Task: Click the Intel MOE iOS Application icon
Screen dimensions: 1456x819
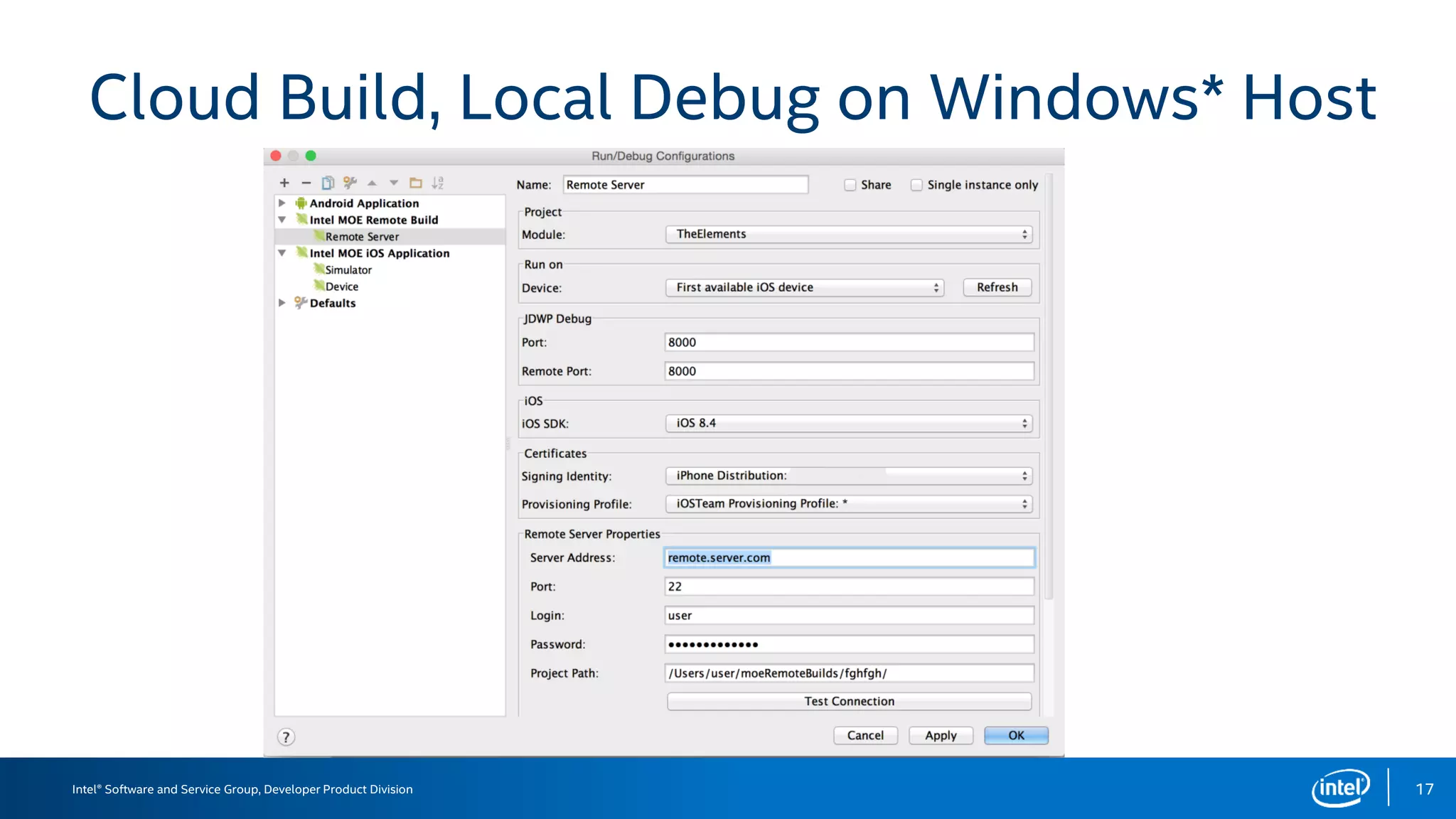Action: (301, 253)
